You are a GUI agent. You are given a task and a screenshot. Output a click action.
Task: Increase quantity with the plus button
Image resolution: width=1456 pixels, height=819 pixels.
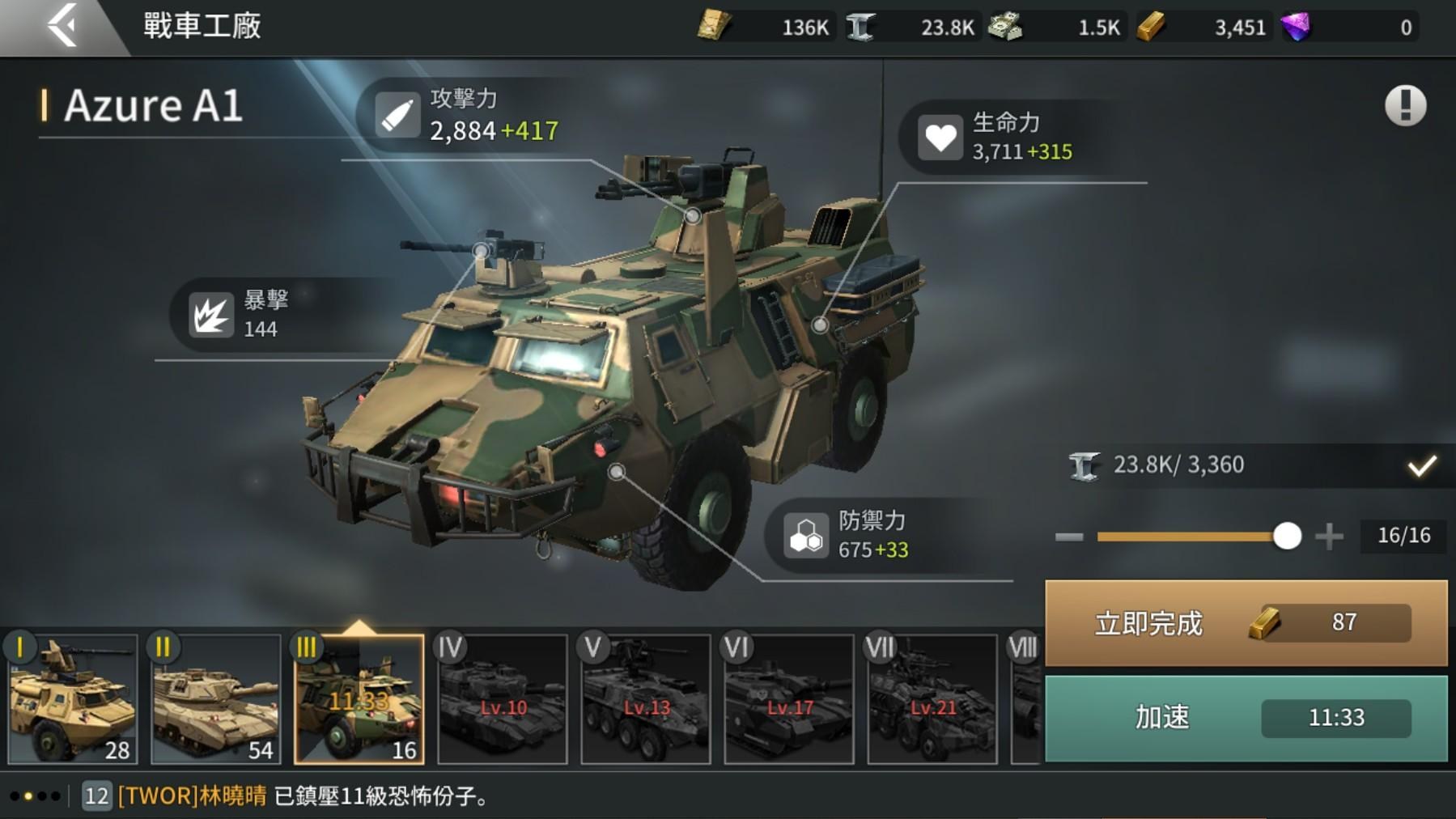[x=1329, y=536]
